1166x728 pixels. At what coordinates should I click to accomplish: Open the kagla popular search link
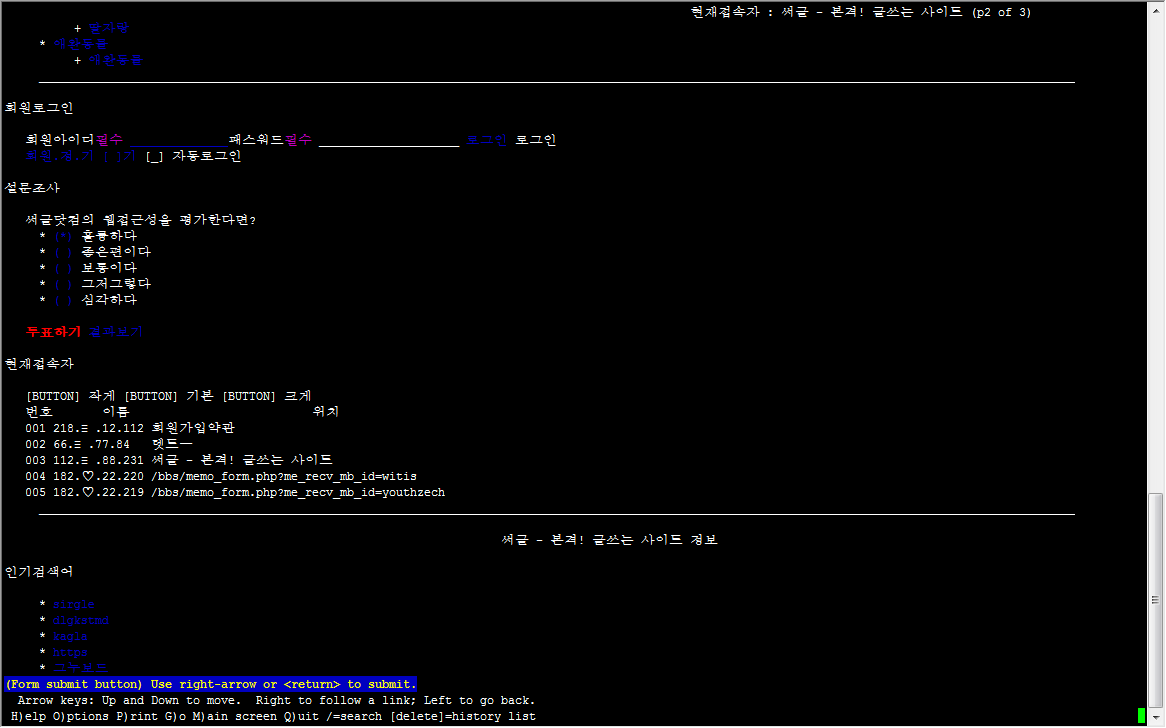click(70, 637)
